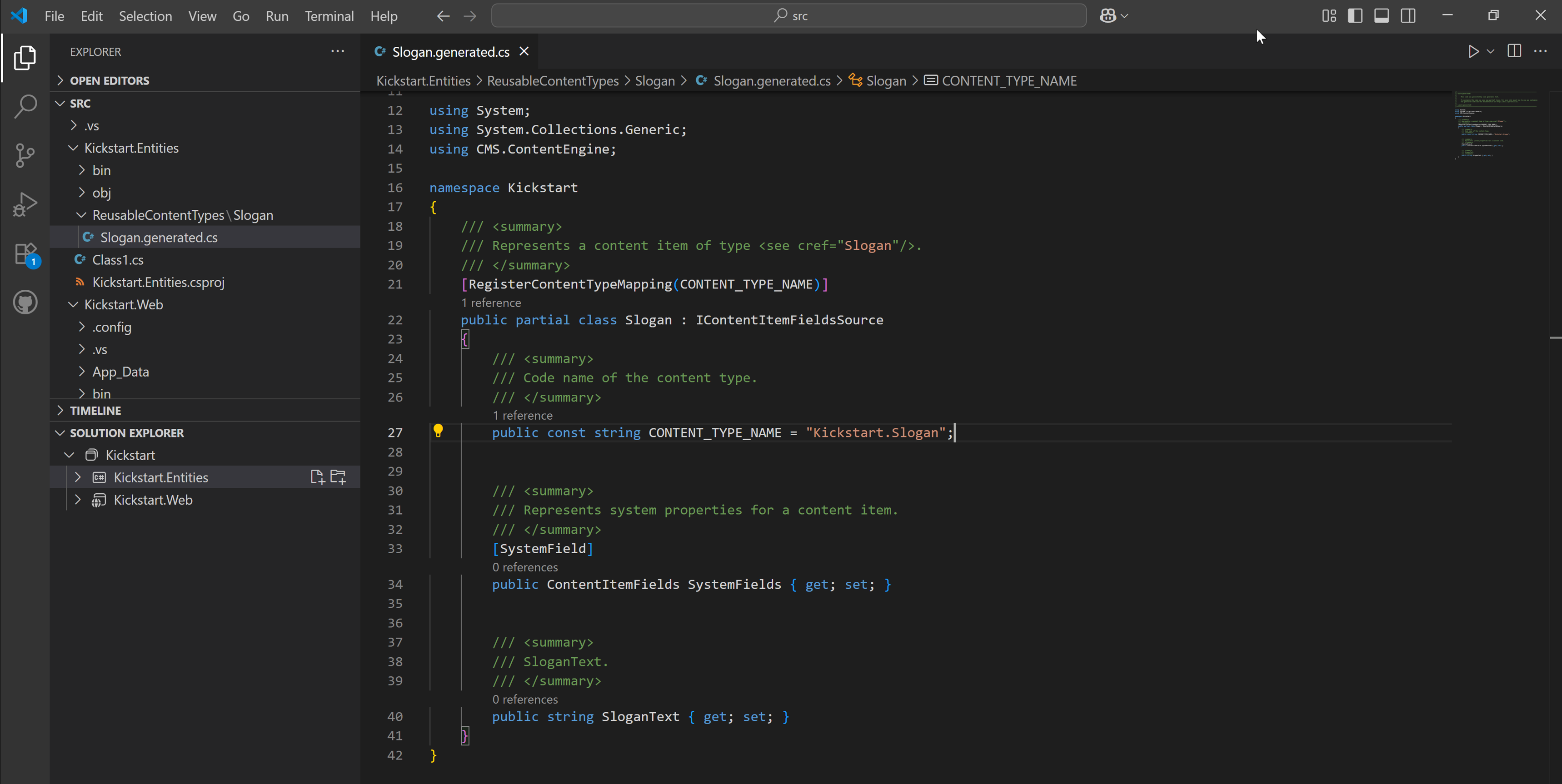Viewport: 1562px width, 784px height.
Task: Open the run options dropdown arrow
Action: coord(1491,51)
